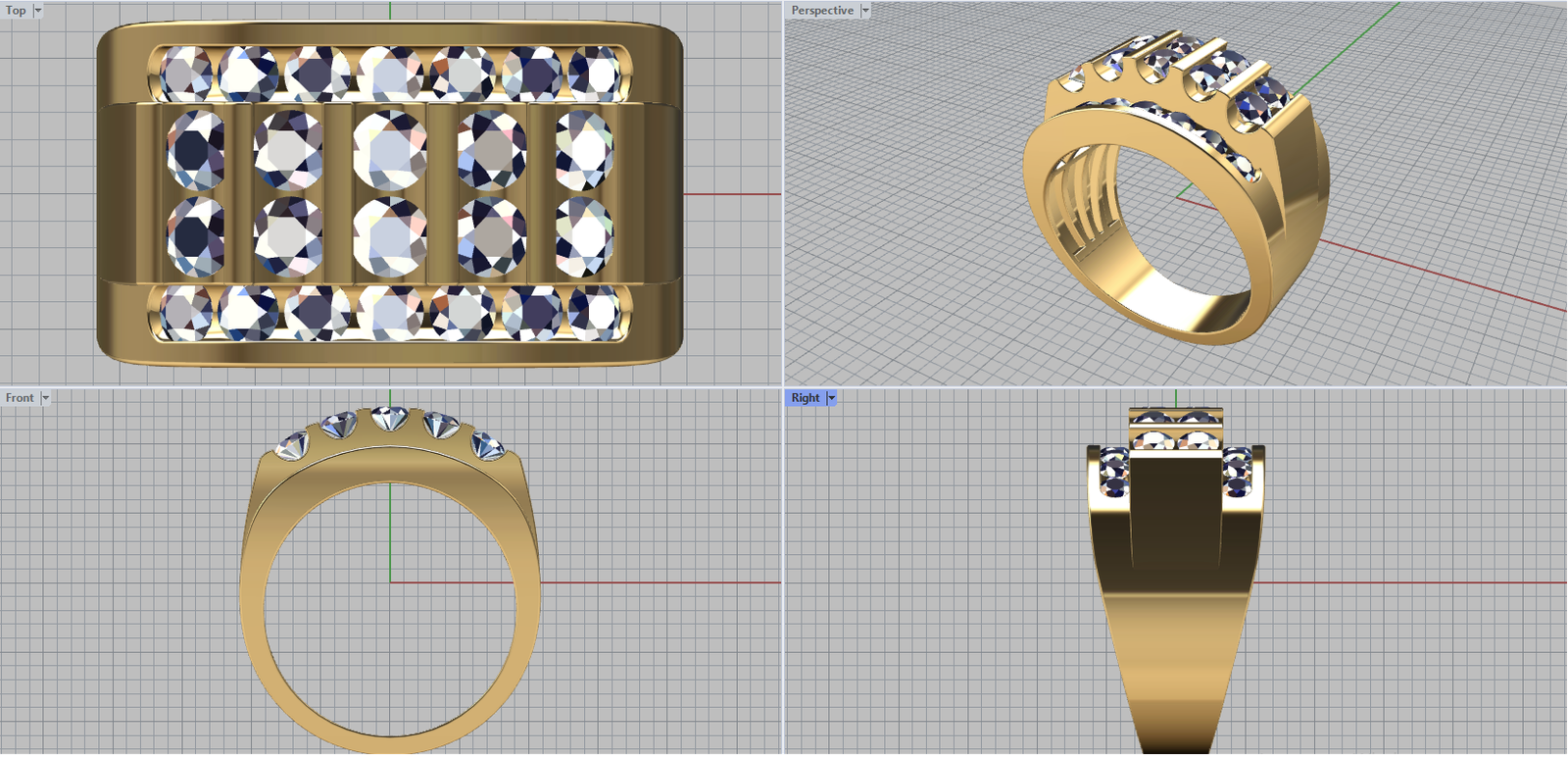Viewport: 1568px width, 757px height.
Task: Select the leftmost gem in Front view
Action: [293, 446]
